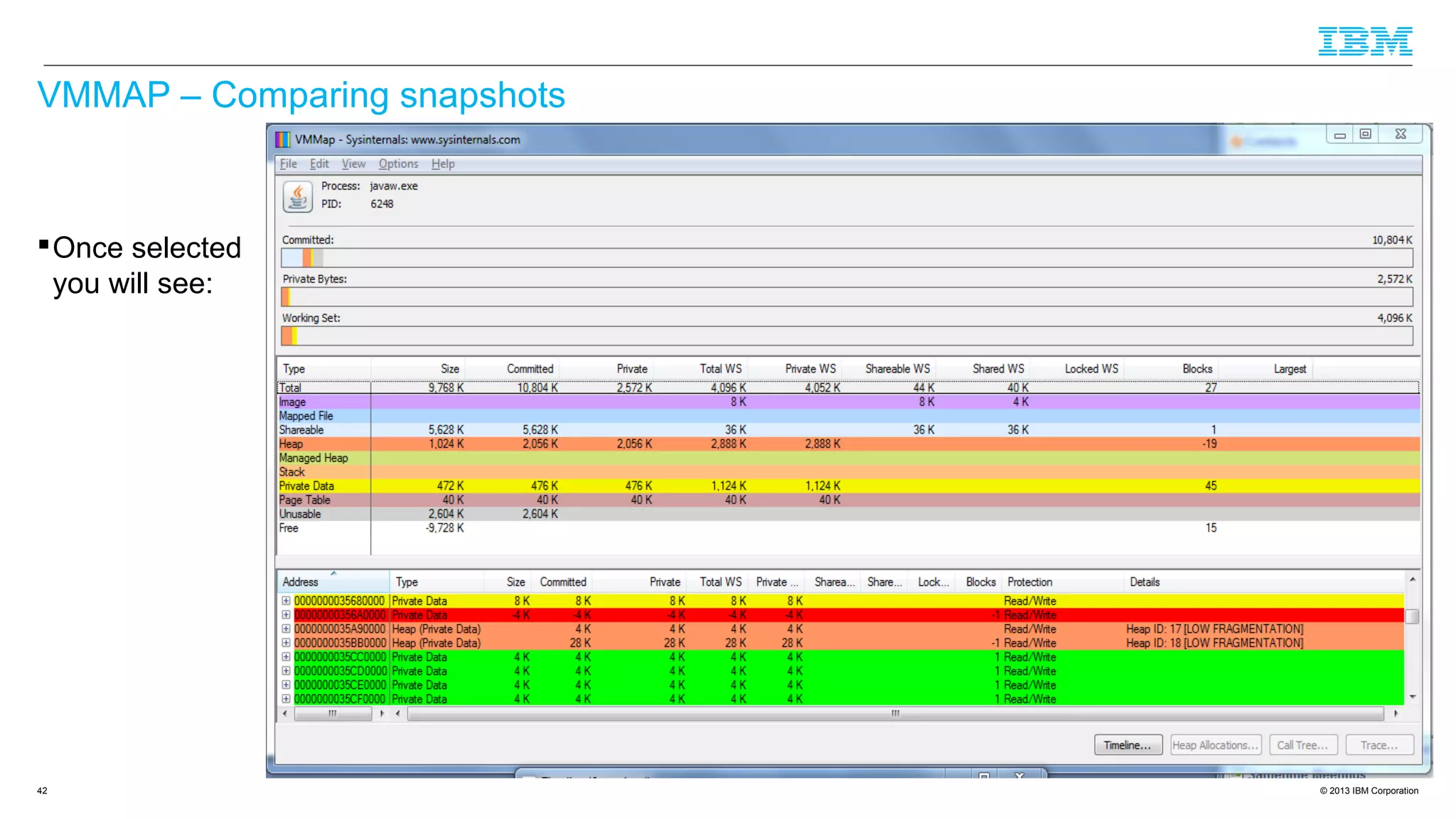This screenshot has width=1456, height=819.
Task: Click PID value 6248
Action: point(382,204)
